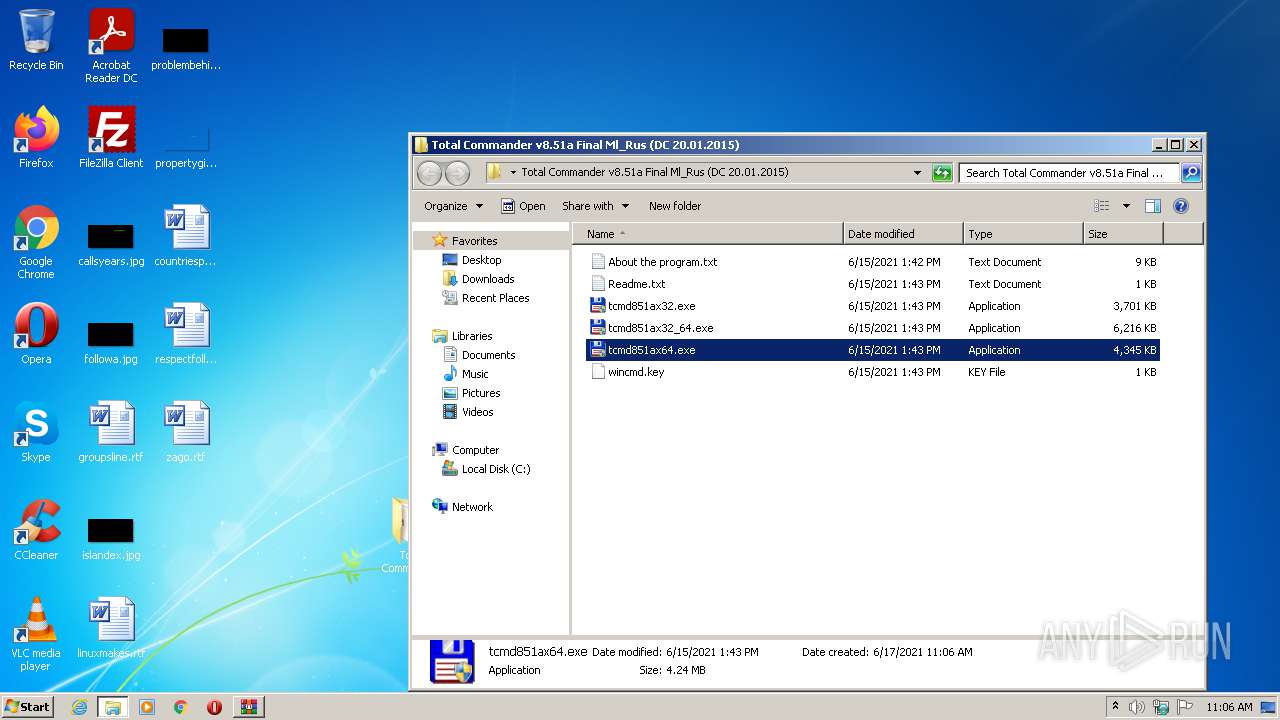
Task: Select the callsyears.jpg desktop file
Action: coord(111,244)
